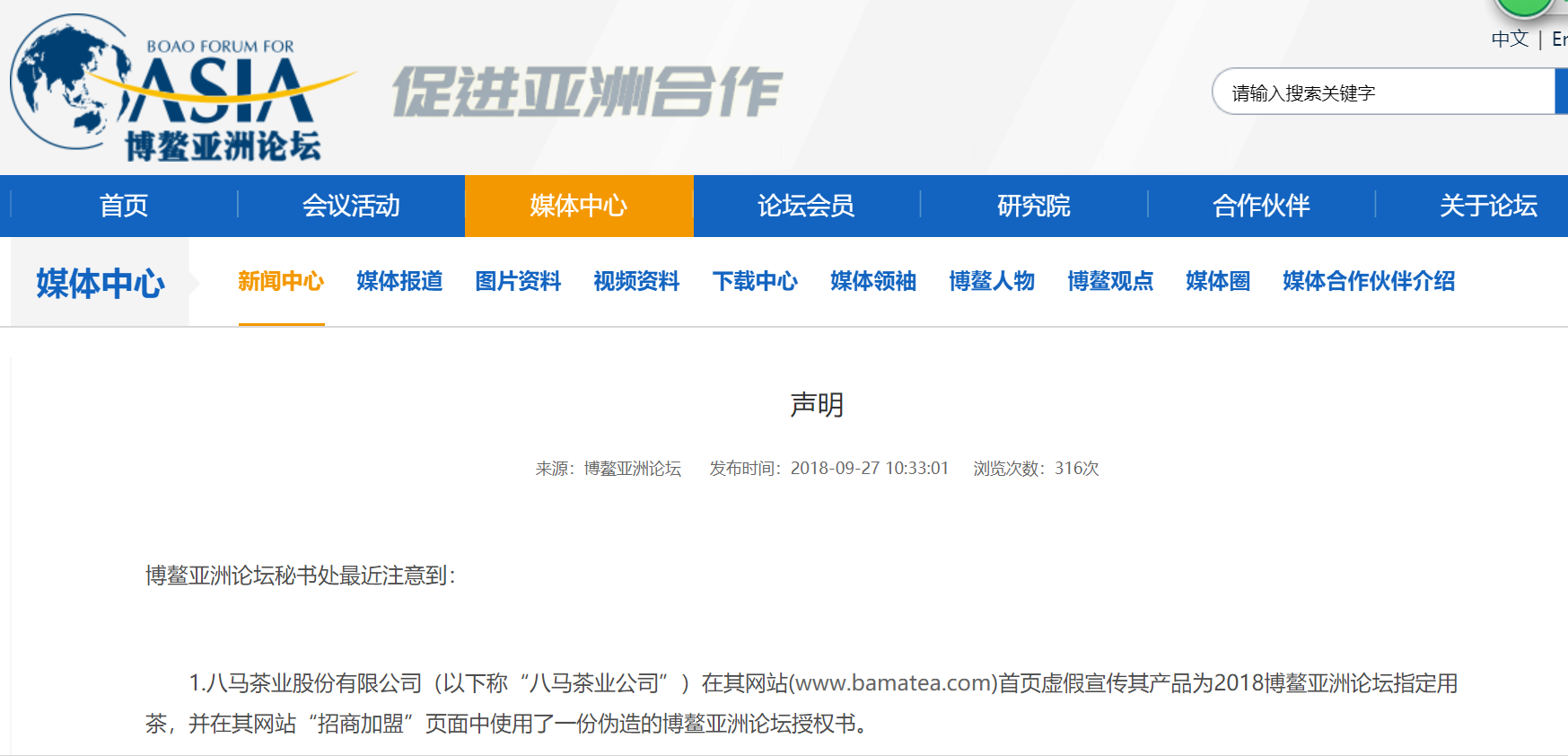Select the 新闻中心 sub-tab
1568x756 pixels.
[281, 281]
